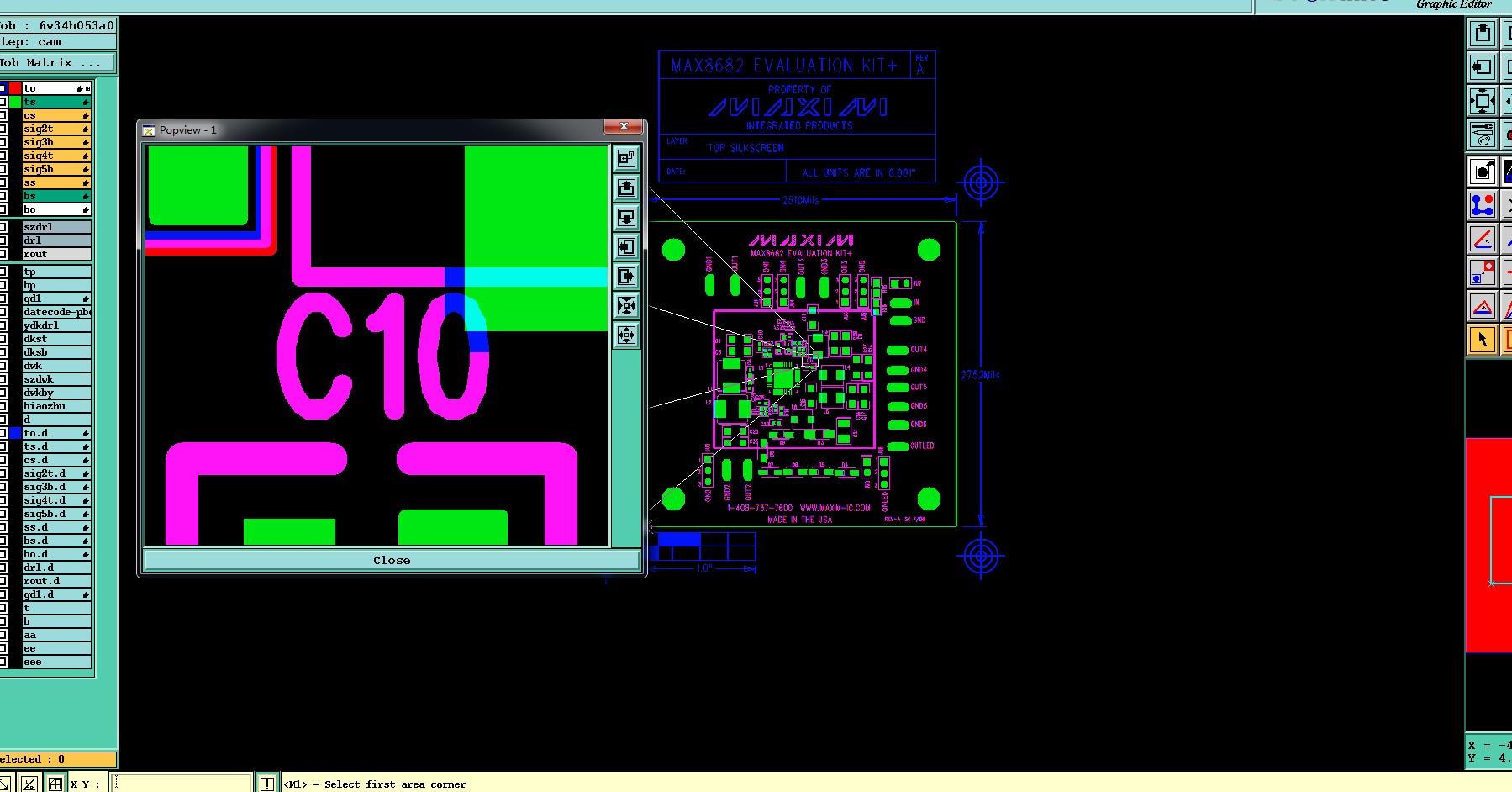This screenshot has height=792, width=1512.
Task: Toggle the checkbox for layer drl
Action: click(3, 240)
